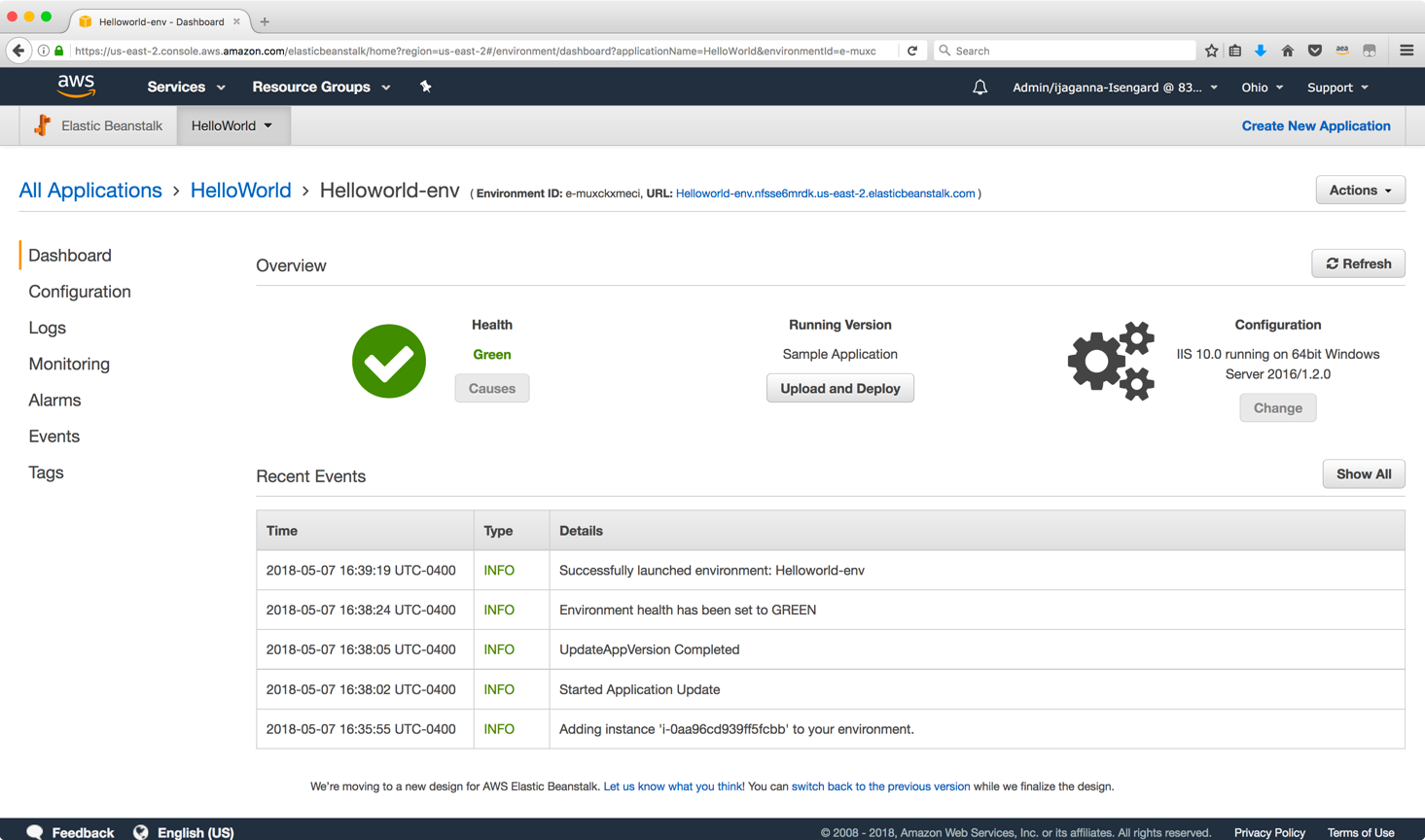Screen dimensions: 1425x840
Task: Open the Support dropdown
Action: tap(1337, 87)
